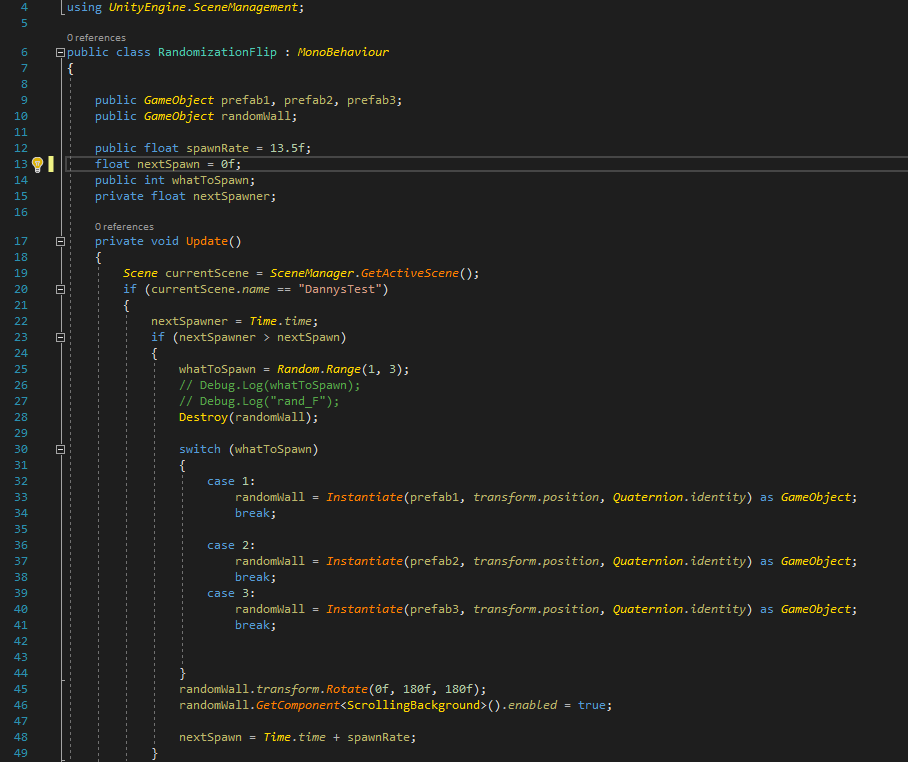Click nextSpawn variable on line 13
This screenshot has height=762, width=908.
pyautogui.click(x=168, y=164)
